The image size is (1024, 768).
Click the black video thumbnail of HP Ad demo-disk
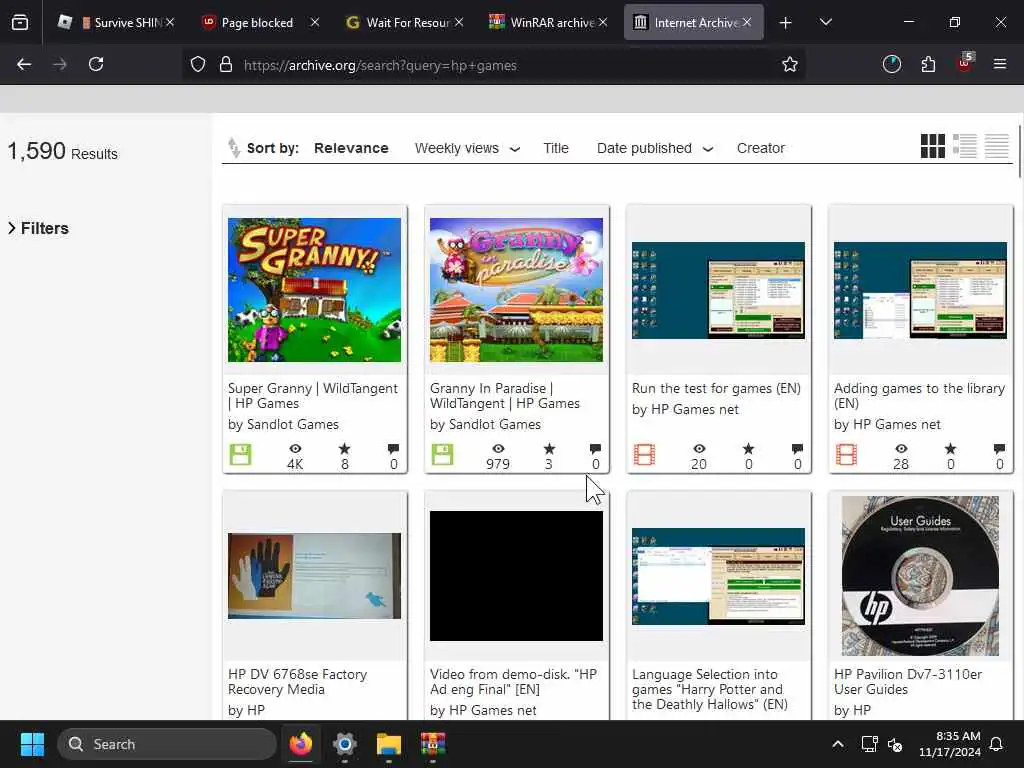tap(516, 576)
